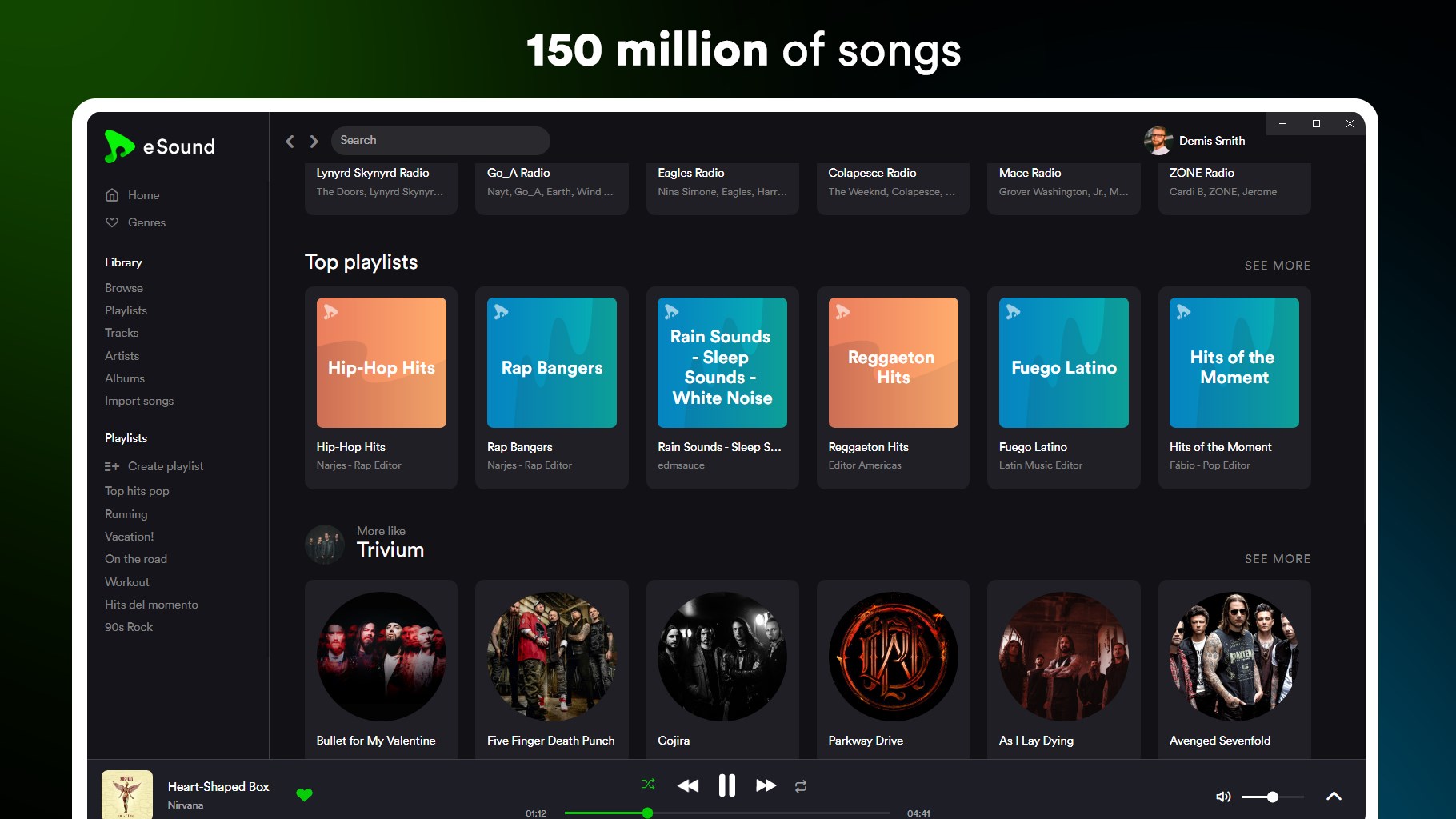Click inside the Search field
The width and height of the screenshot is (1456, 819).
441,140
